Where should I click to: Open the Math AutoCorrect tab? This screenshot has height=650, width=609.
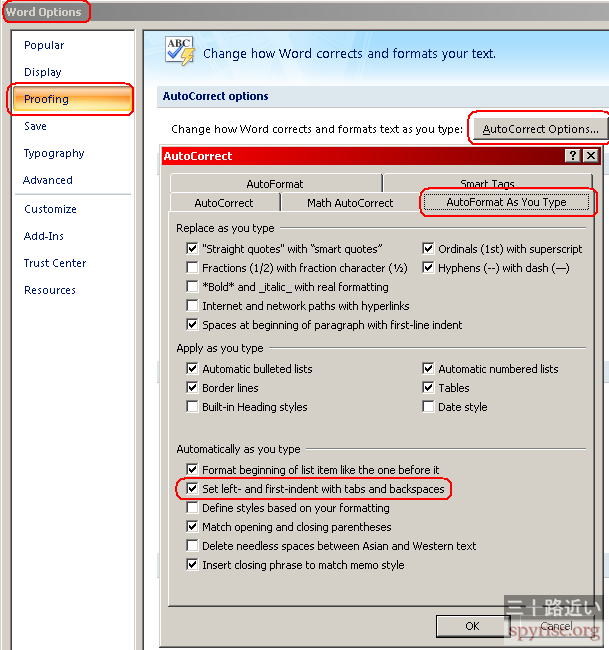(350, 203)
